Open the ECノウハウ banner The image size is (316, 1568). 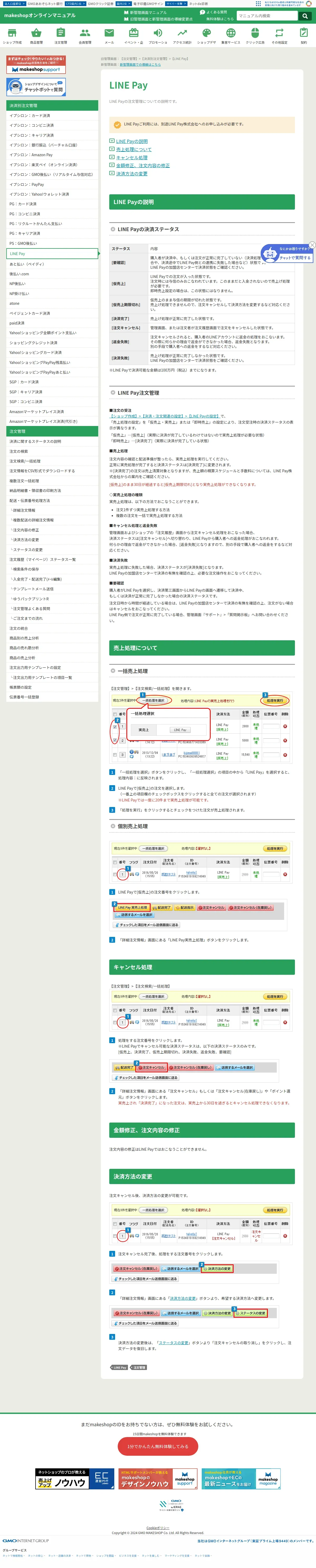[75, 1479]
